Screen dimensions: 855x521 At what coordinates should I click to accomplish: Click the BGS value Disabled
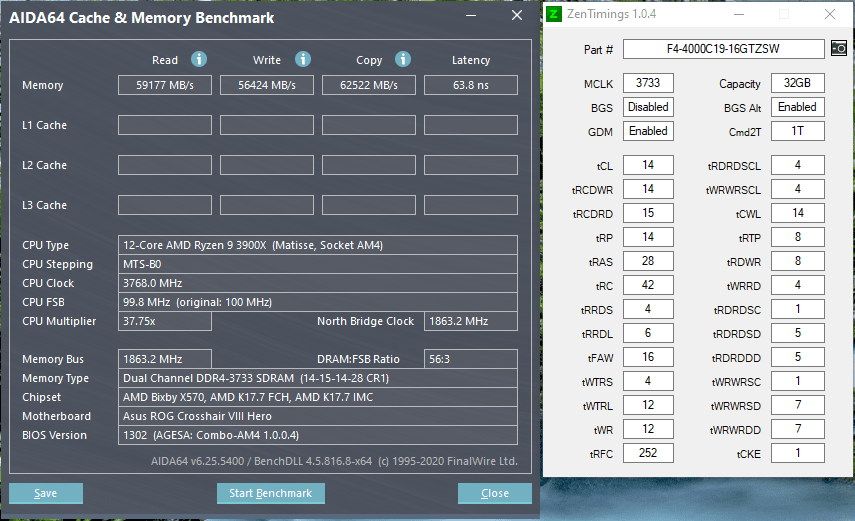[x=648, y=107]
